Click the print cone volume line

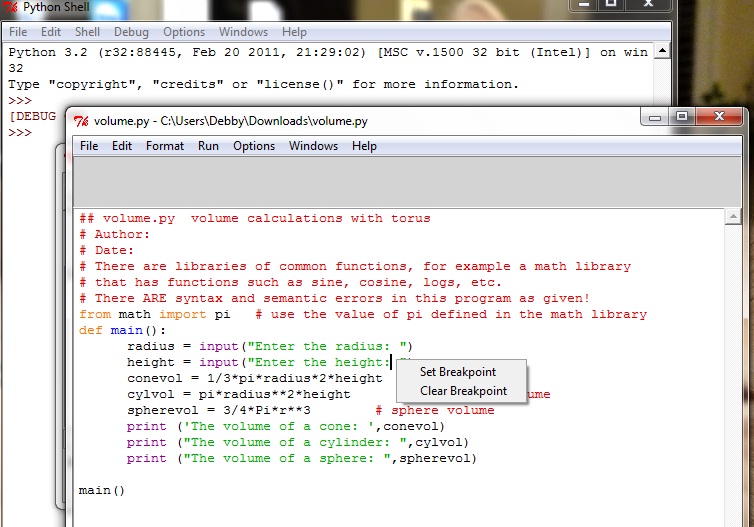[286, 427]
